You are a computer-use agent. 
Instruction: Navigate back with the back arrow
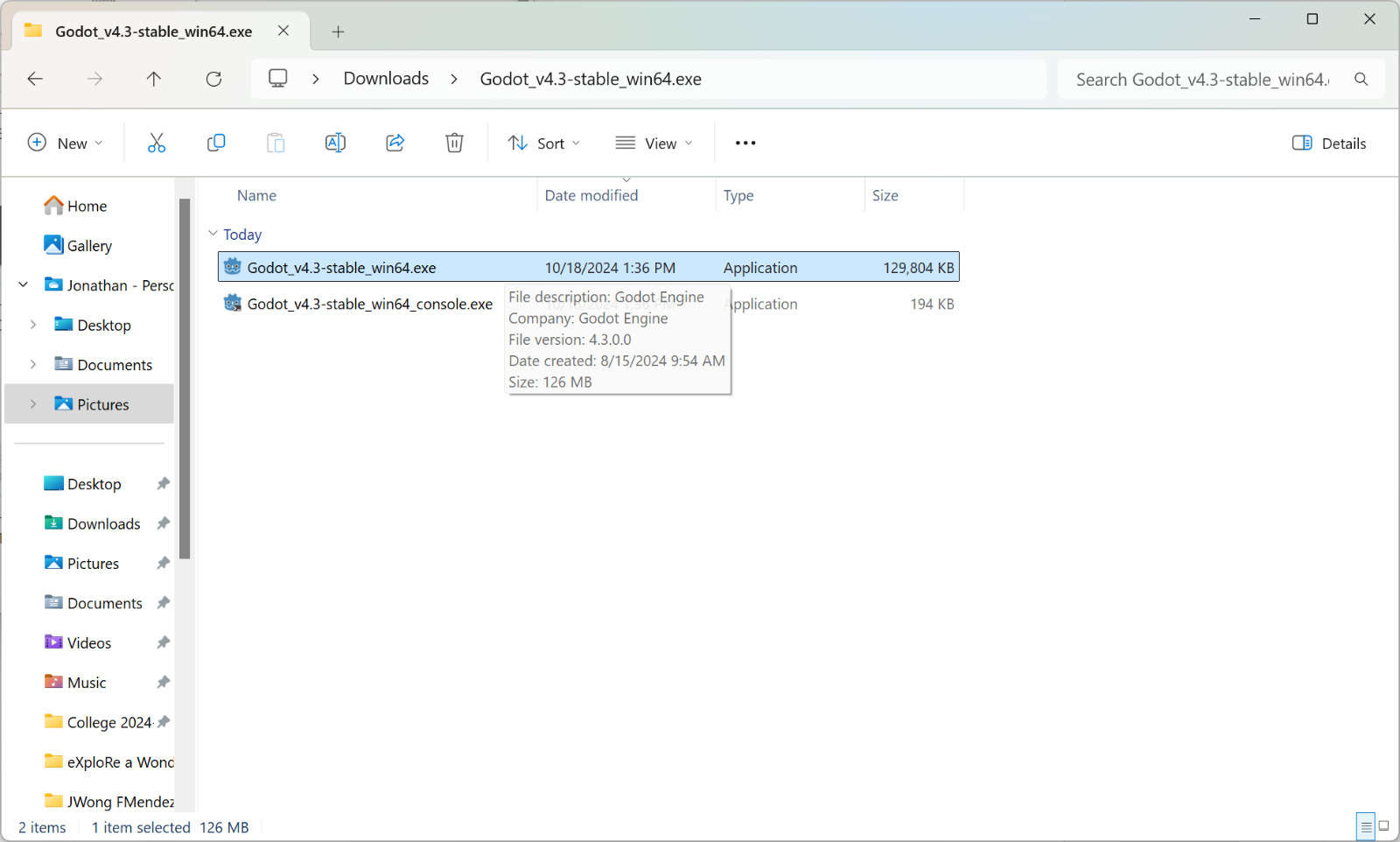pos(35,79)
